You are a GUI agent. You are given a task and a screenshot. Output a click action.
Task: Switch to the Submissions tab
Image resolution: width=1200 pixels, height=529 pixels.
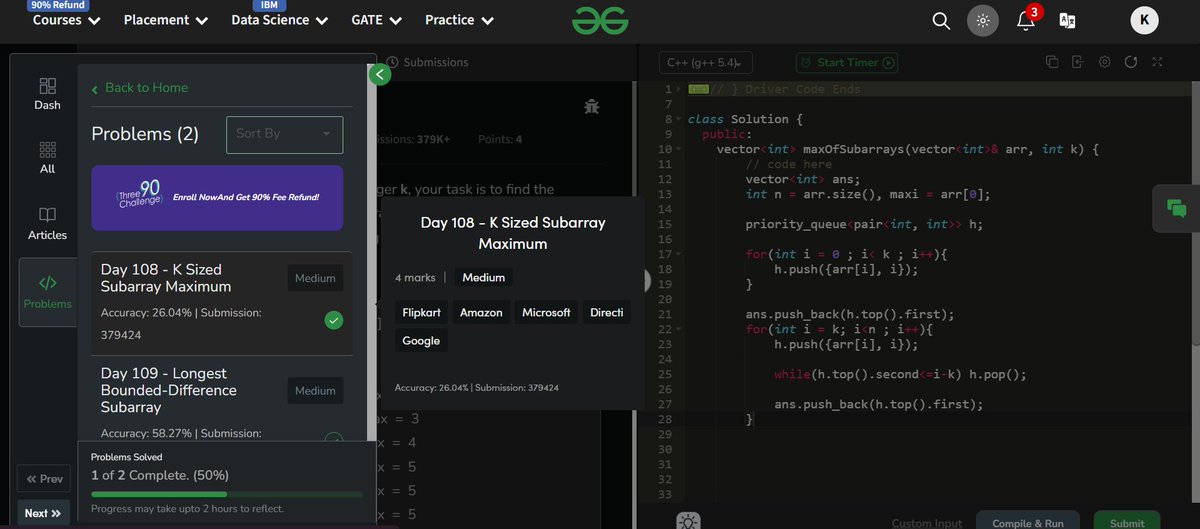coord(428,62)
